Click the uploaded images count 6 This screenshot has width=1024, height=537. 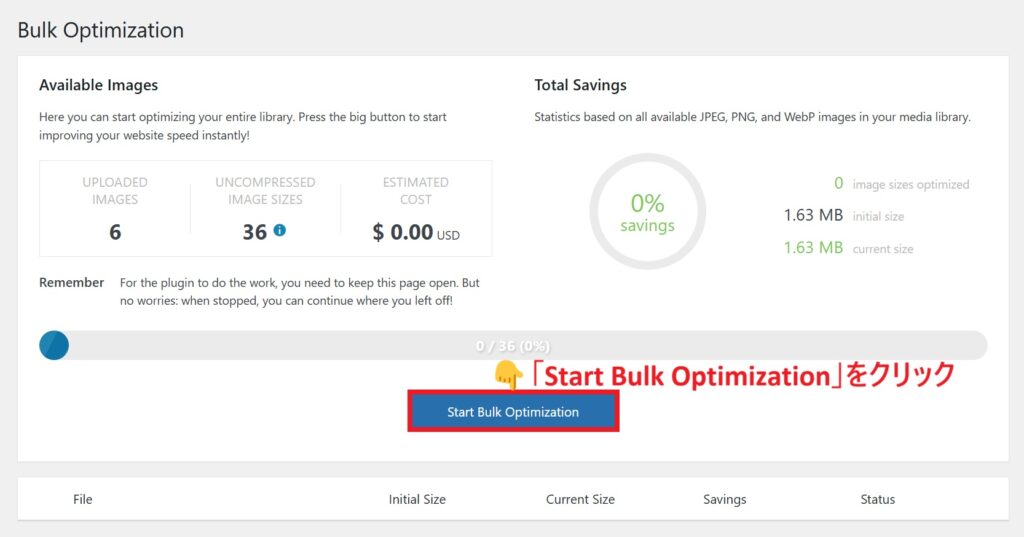115,232
